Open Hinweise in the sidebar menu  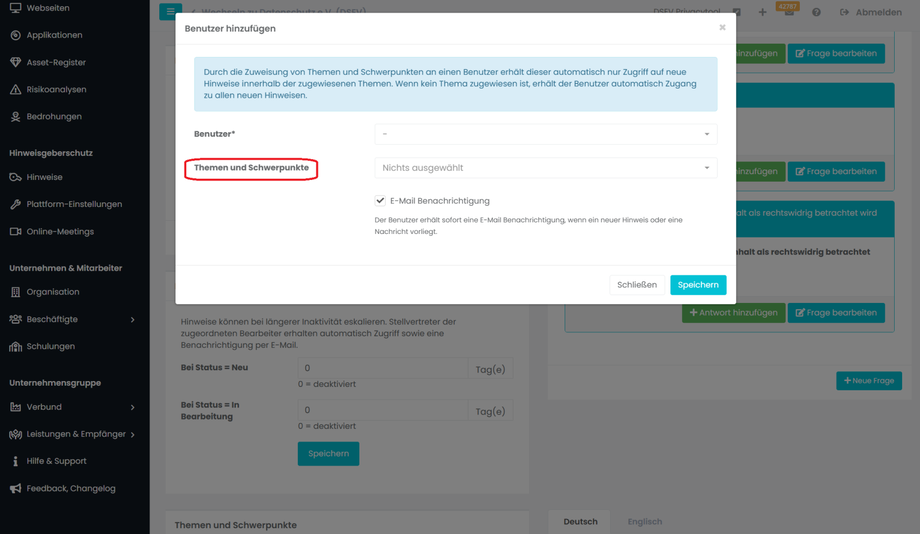[44, 177]
